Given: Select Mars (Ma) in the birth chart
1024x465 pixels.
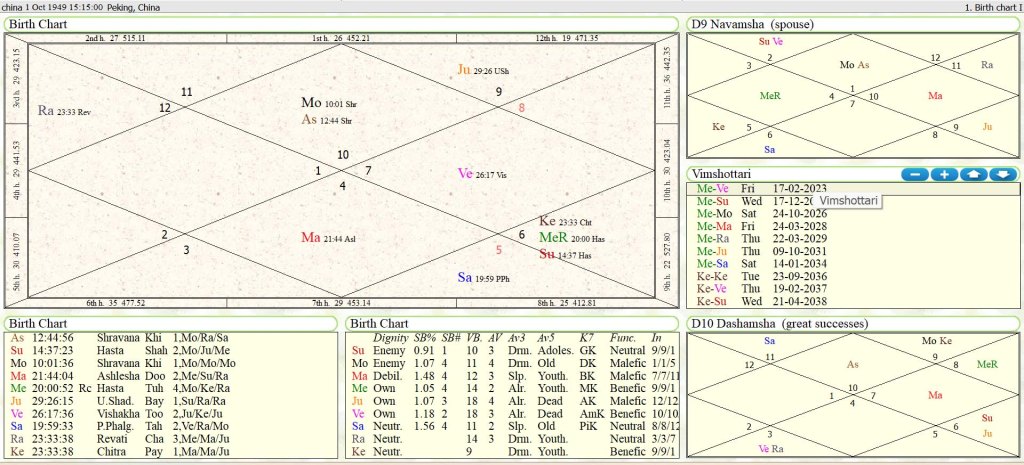Looking at the screenshot, I should tap(310, 237).
